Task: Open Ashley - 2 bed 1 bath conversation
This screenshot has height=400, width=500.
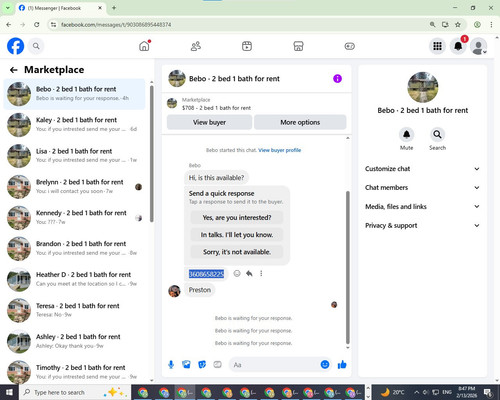Action: 74,341
